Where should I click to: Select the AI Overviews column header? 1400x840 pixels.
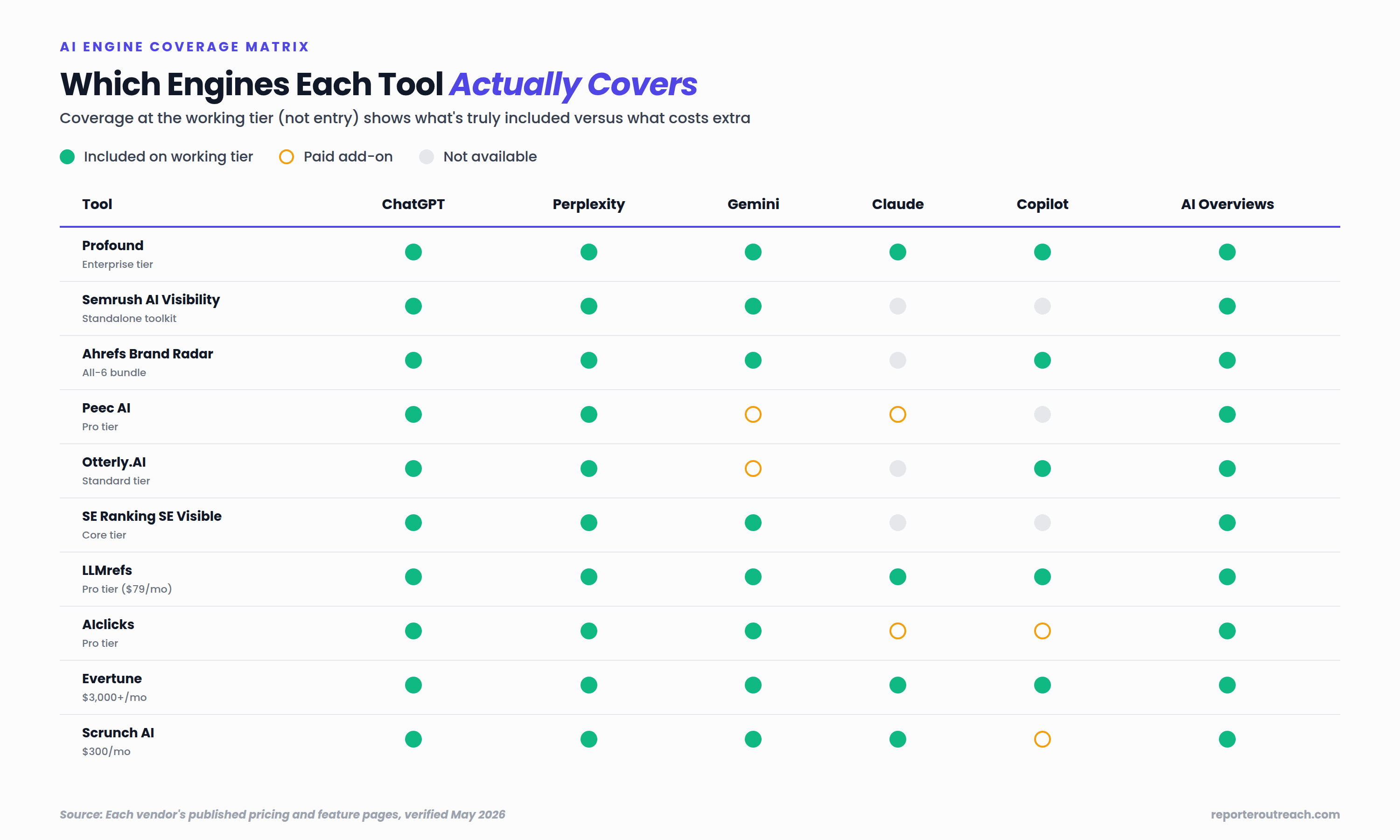click(x=1227, y=204)
